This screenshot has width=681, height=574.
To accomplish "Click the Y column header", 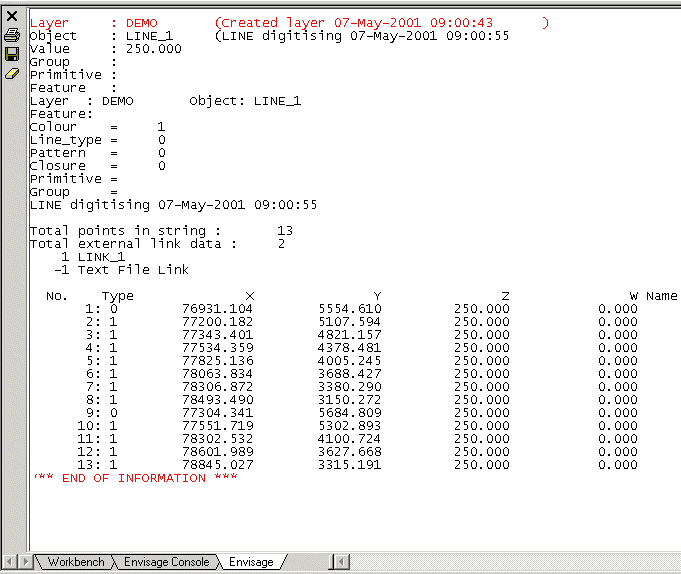I will pos(377,296).
